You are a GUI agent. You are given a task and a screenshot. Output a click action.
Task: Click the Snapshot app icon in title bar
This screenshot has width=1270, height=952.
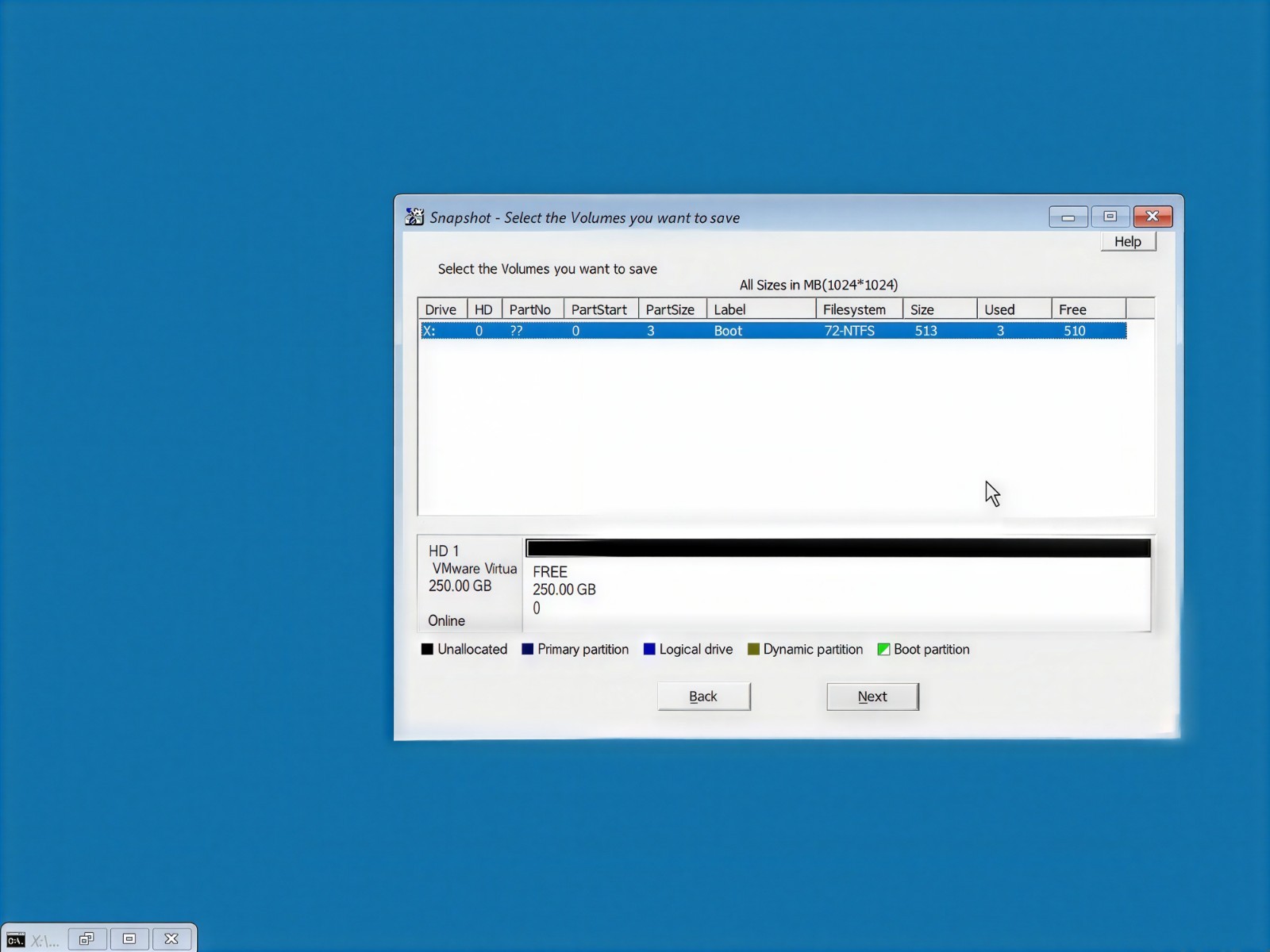click(x=414, y=217)
